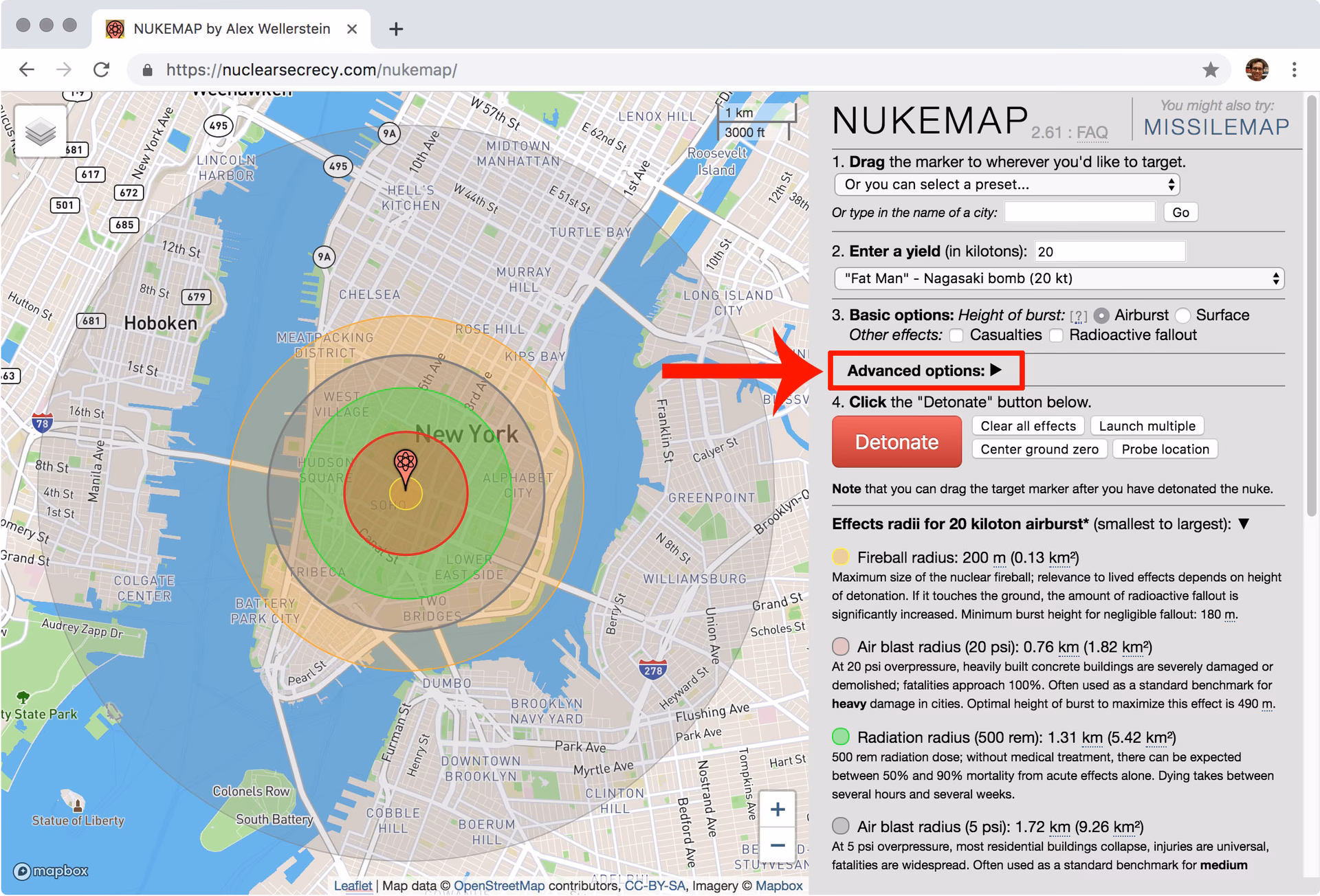
Task: Enable the Casualties checkbox
Action: click(x=956, y=335)
